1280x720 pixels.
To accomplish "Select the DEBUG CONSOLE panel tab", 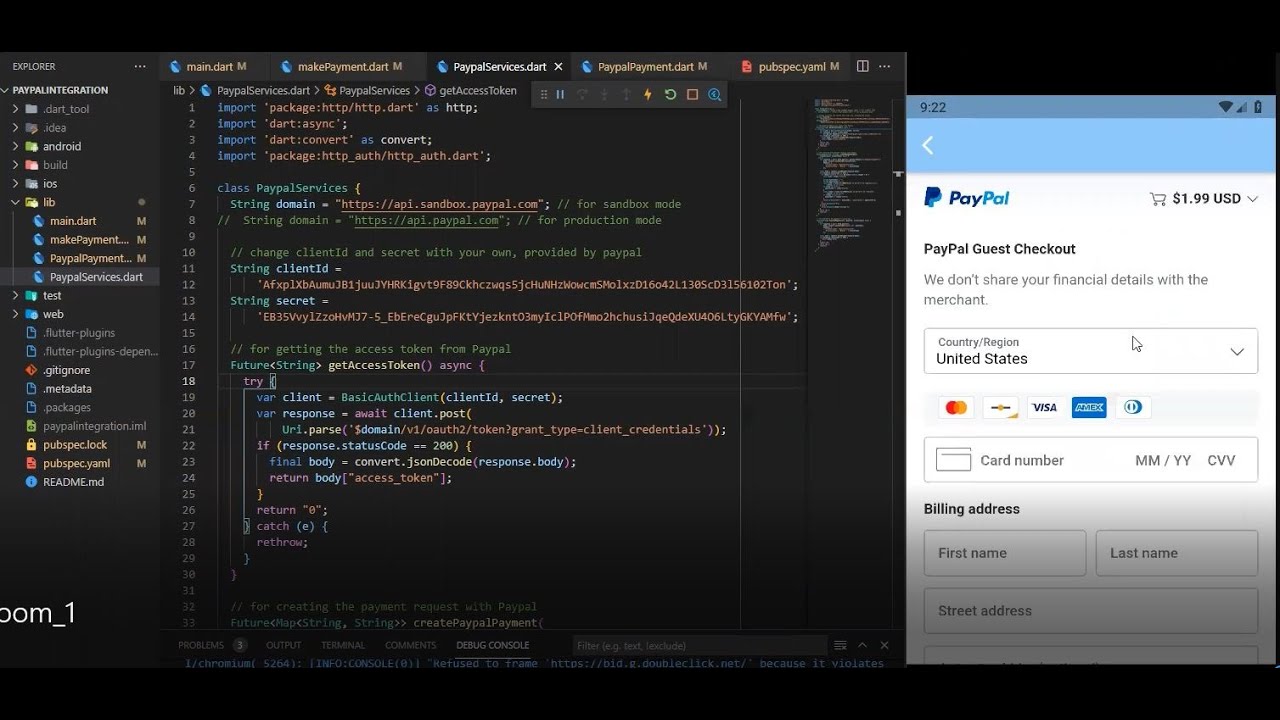I will (x=493, y=645).
